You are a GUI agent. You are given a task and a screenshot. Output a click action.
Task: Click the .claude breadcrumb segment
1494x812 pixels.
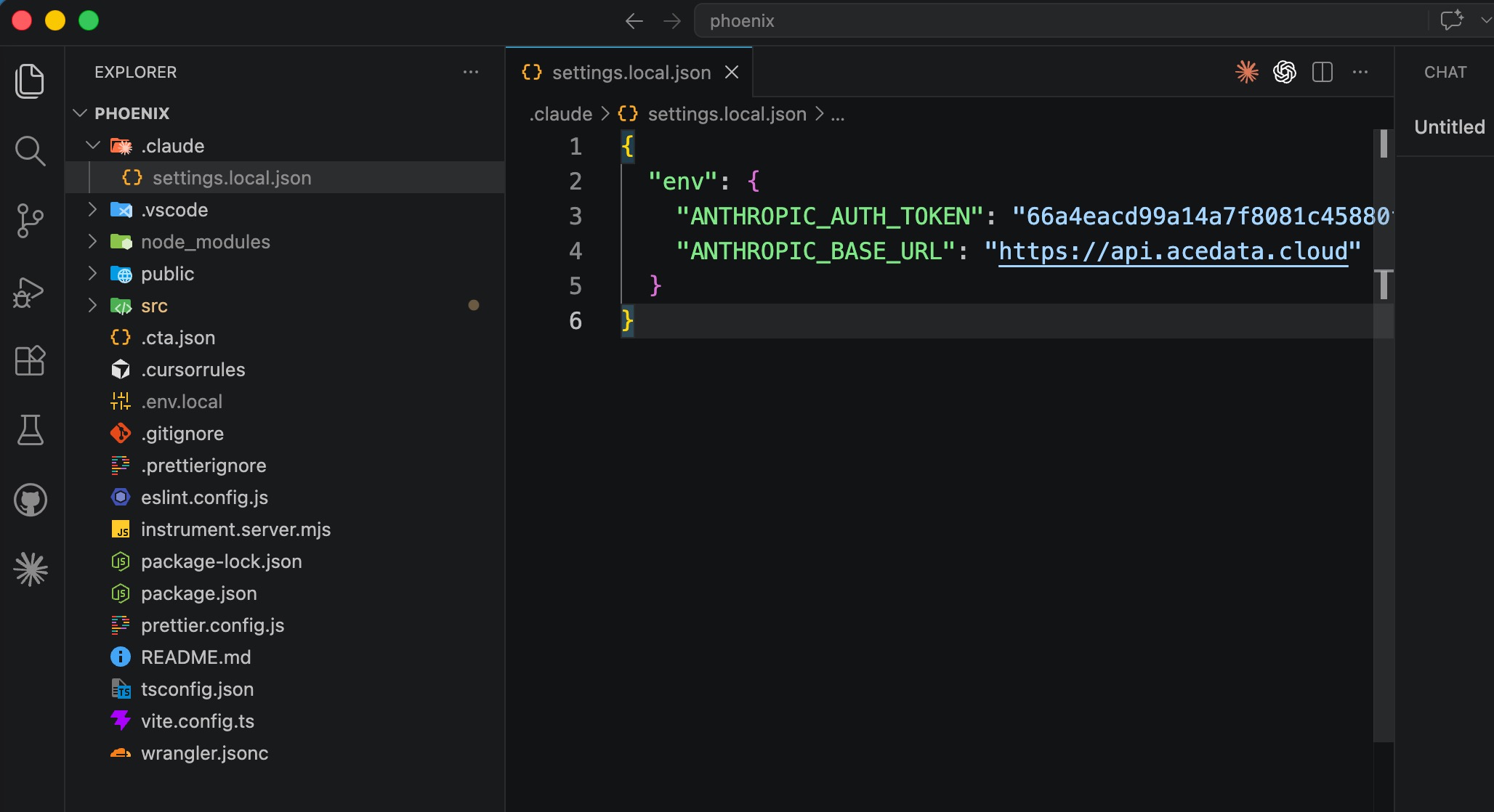coord(560,114)
